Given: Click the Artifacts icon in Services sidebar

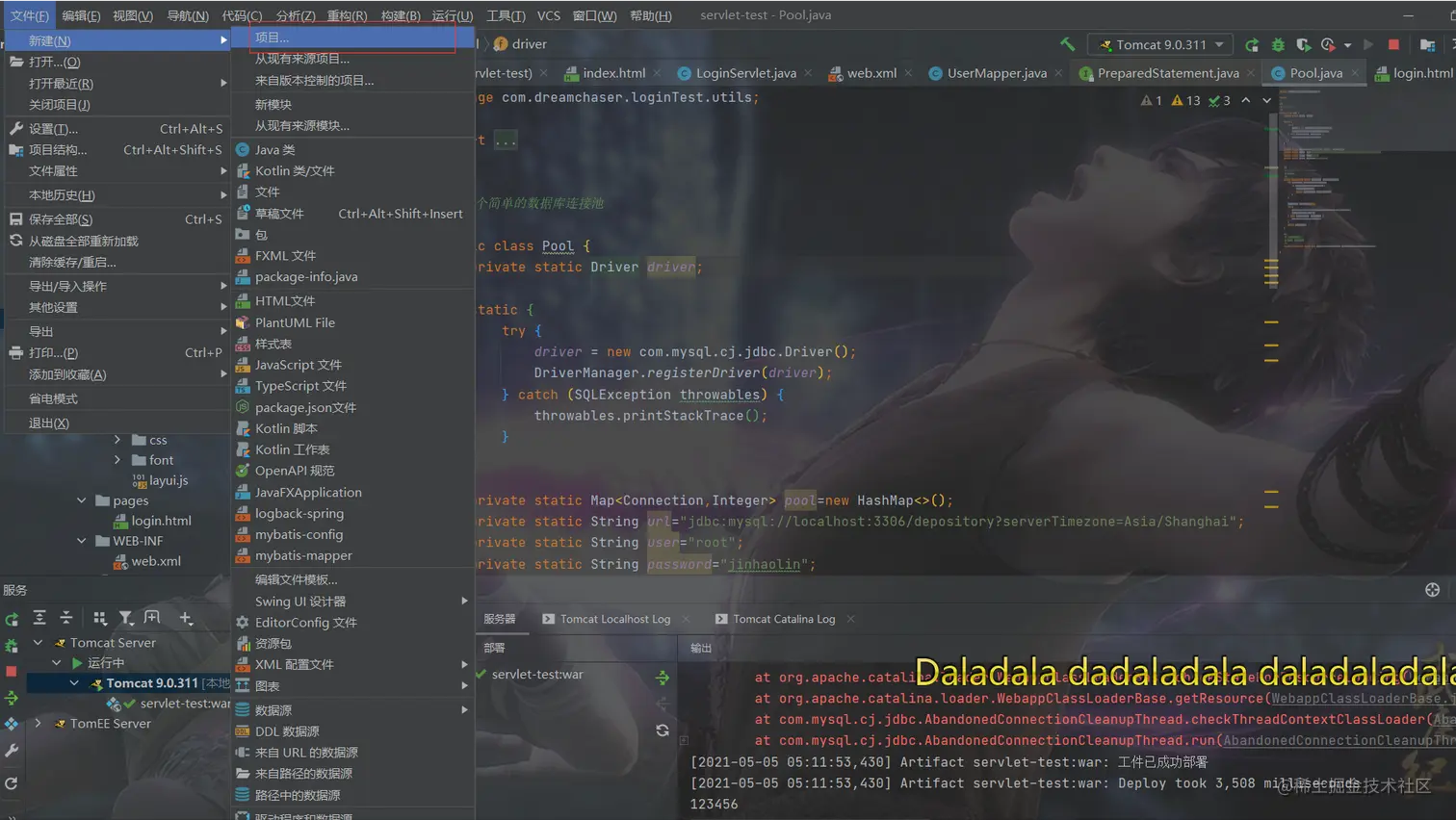Looking at the screenshot, I should point(12,723).
